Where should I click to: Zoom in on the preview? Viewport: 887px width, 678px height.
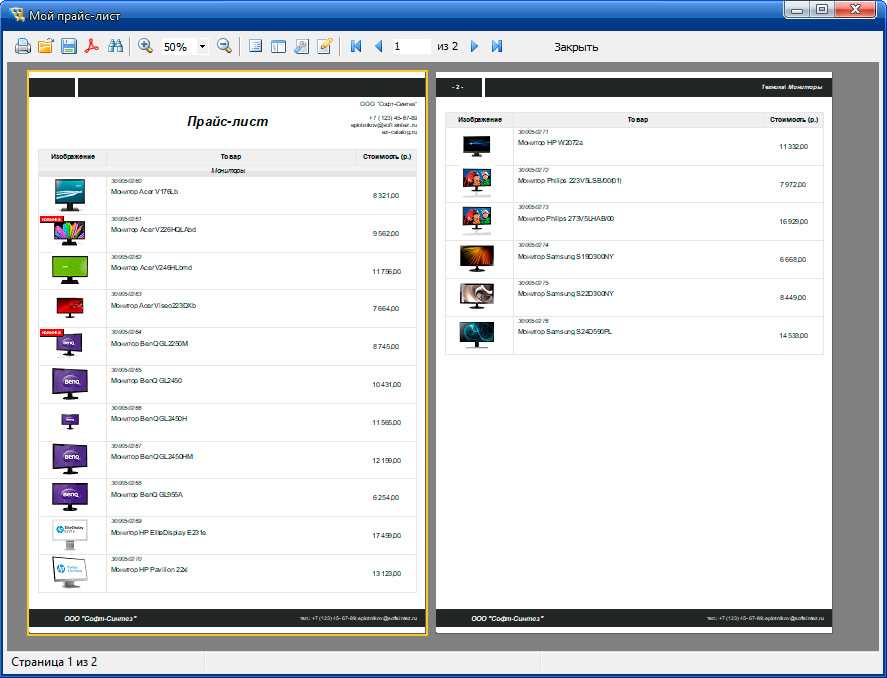click(145, 46)
